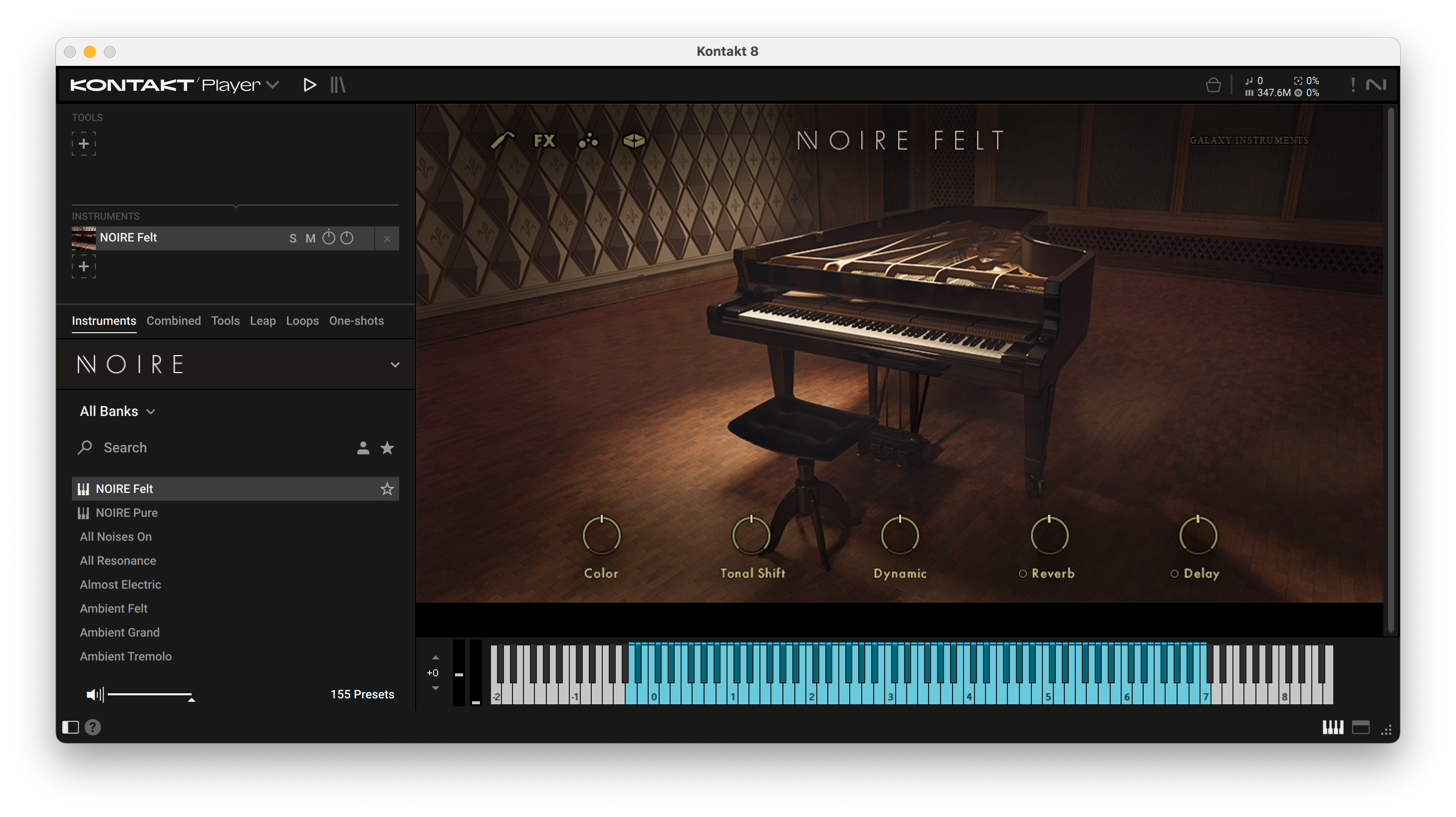Screen dimensions: 1456x817
Task: Open the library browser (stacked lines icon)
Action: [337, 84]
